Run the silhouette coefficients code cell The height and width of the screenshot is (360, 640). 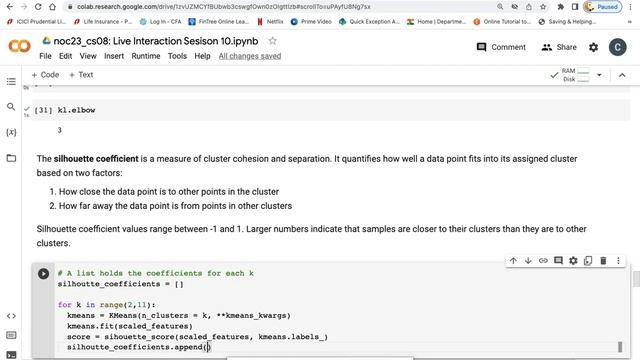pos(43,273)
